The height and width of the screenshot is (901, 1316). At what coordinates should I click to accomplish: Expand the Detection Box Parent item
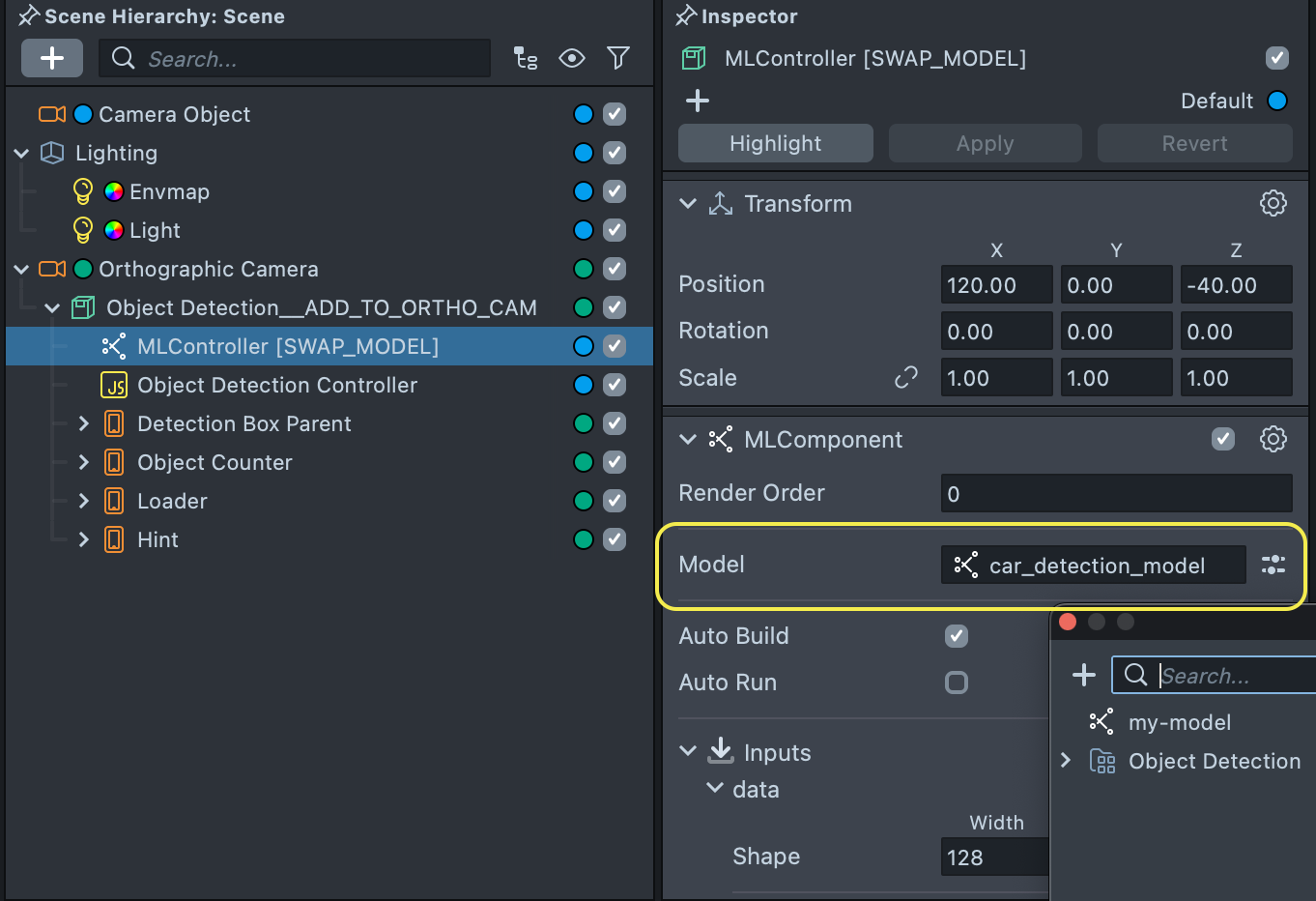tap(84, 423)
